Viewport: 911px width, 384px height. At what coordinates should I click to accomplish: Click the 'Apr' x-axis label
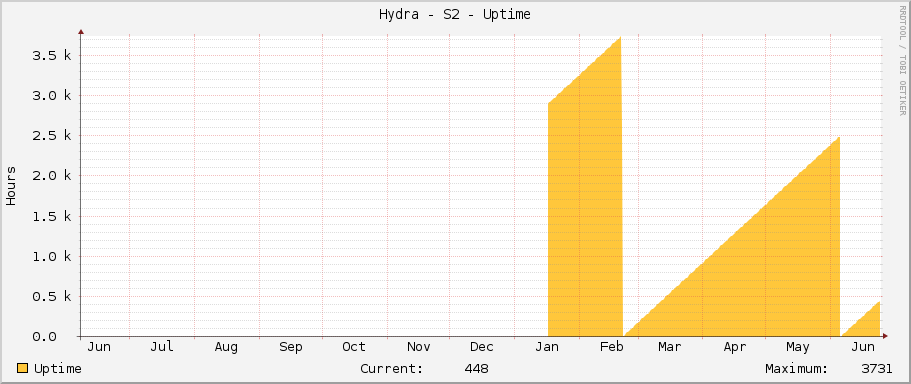click(735, 347)
